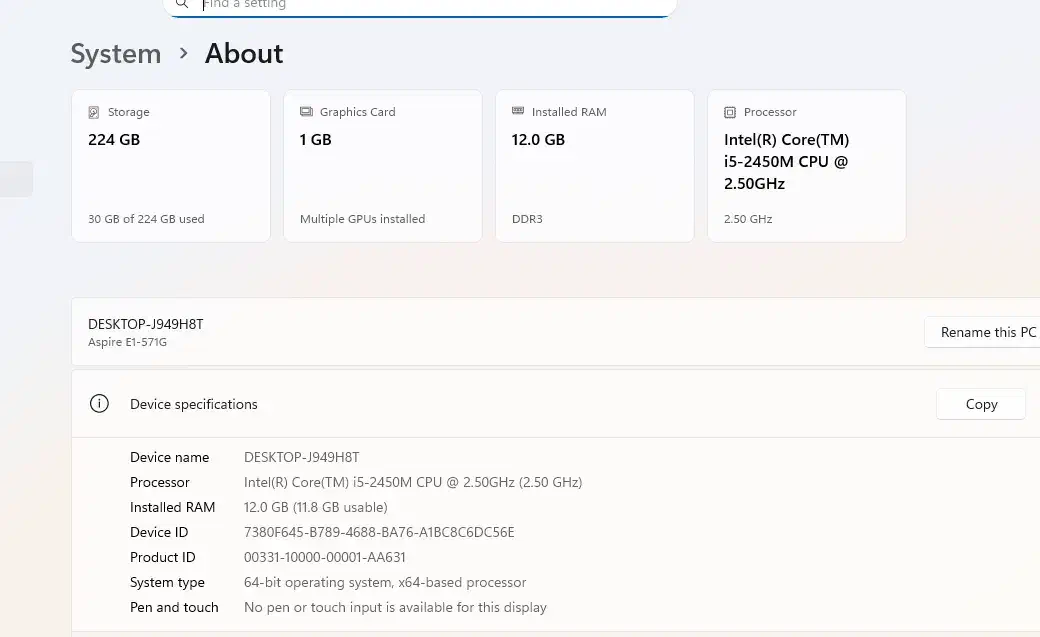
Task: Click the breadcrumb chevron after System
Action: click(183, 53)
